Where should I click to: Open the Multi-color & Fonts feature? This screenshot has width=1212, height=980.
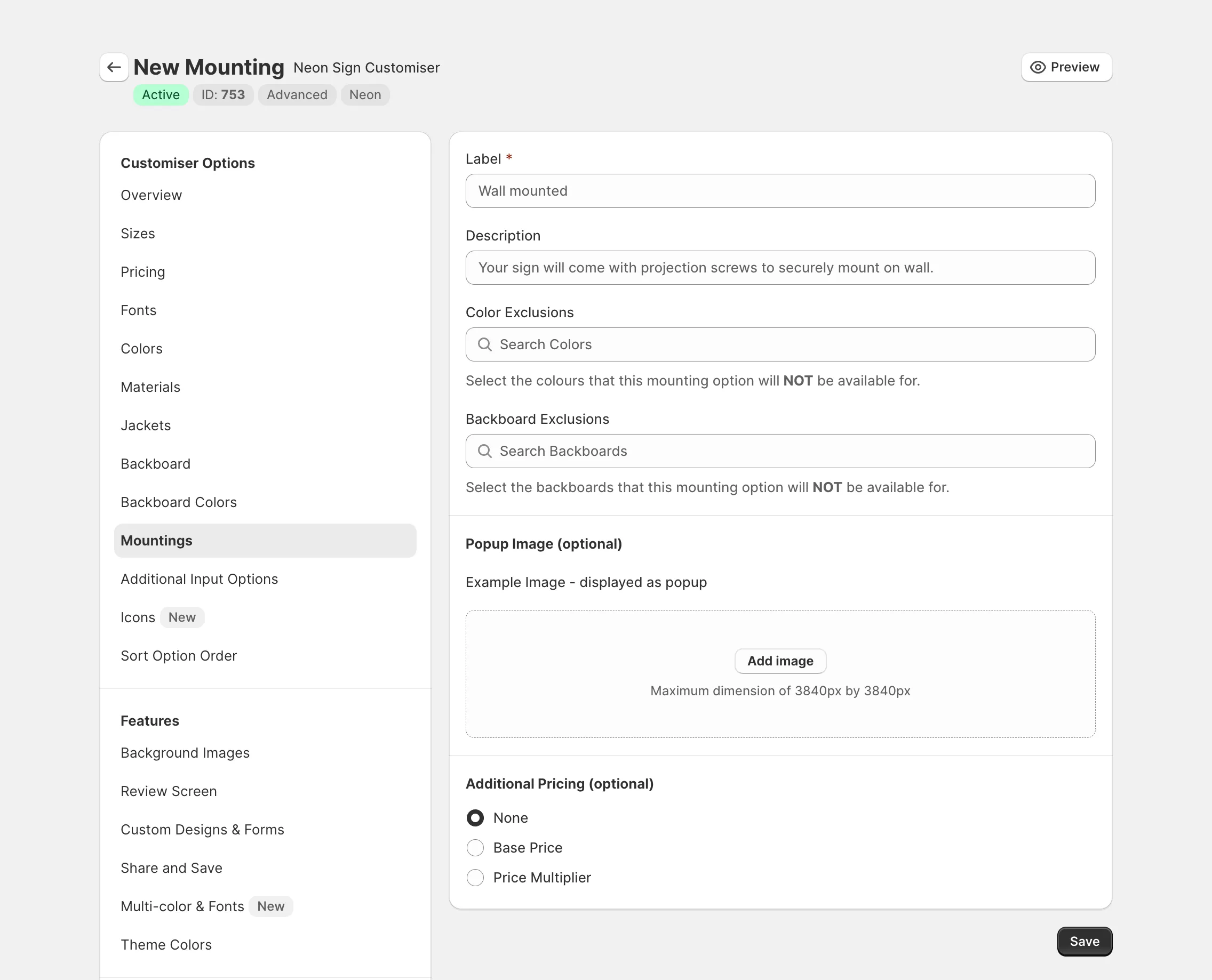click(182, 906)
